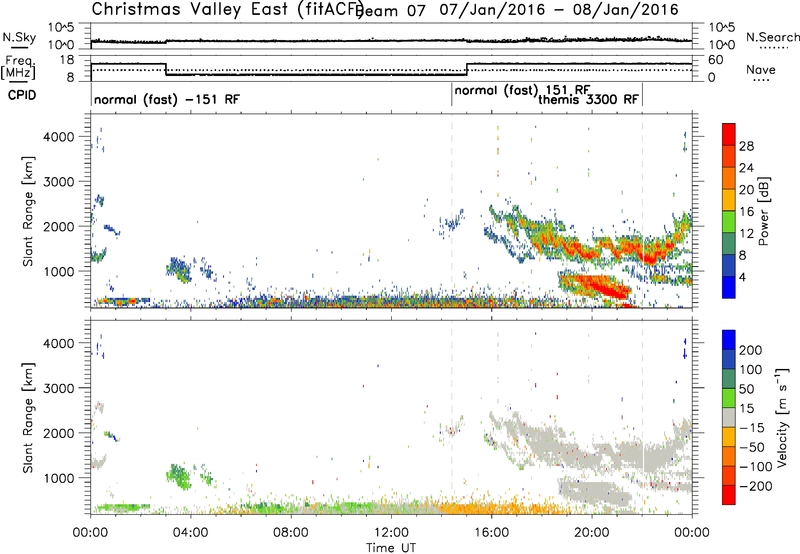Select the 'normal (fast) -151 RF' CPID entry
Image resolution: width=800 pixels, height=554 pixels.
167,99
